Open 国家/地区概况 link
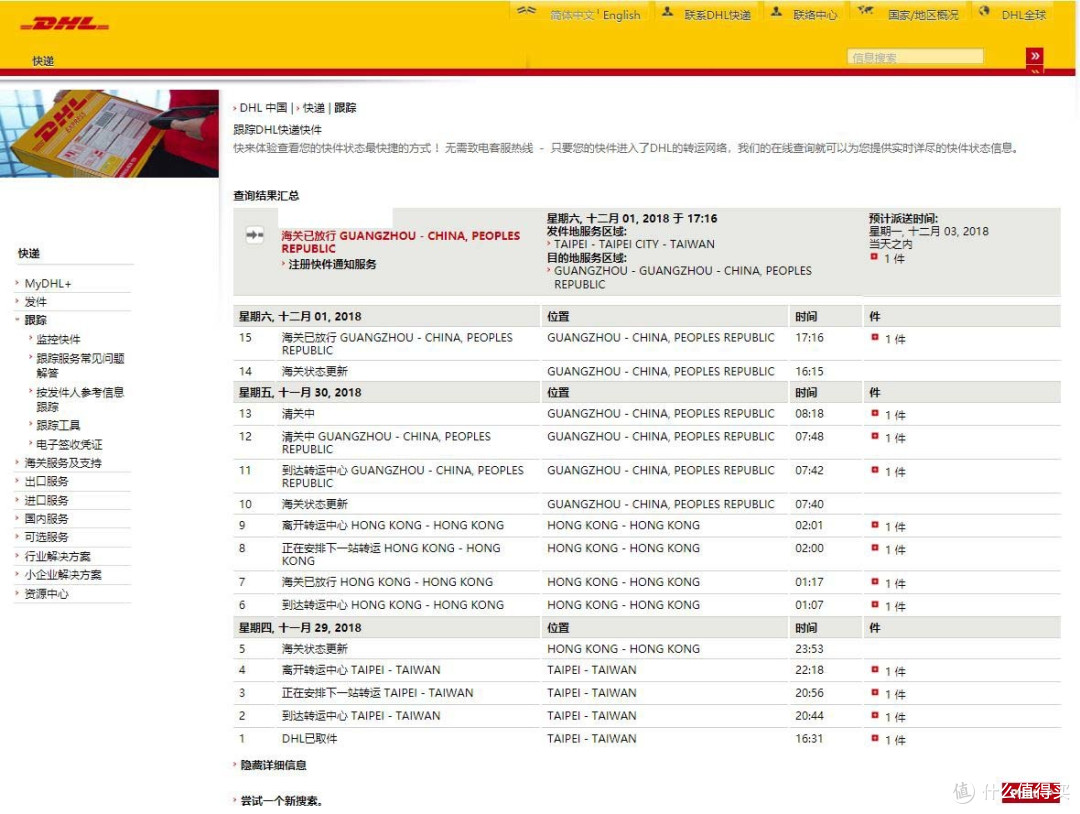The image size is (1080, 814). tap(923, 15)
